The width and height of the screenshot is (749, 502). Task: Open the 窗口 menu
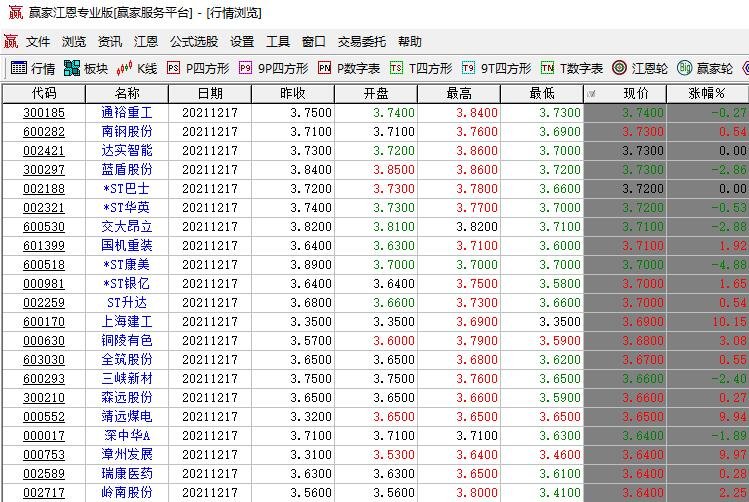click(x=314, y=42)
